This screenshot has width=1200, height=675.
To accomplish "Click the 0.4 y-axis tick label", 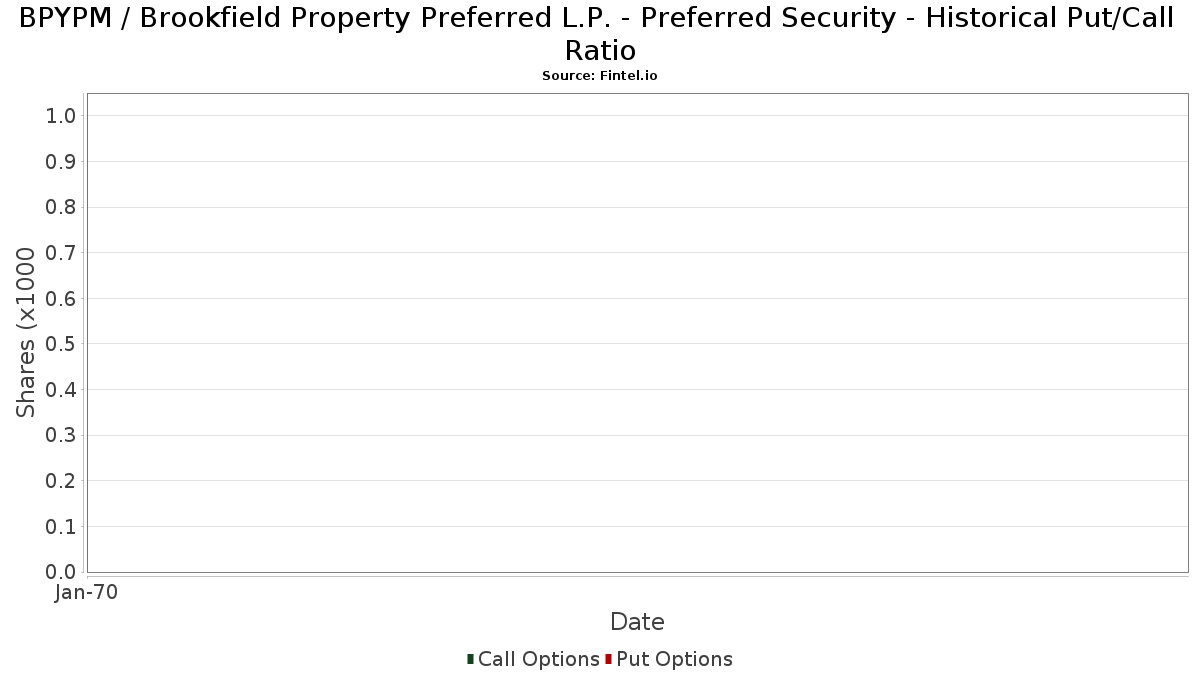I will (x=61, y=390).
